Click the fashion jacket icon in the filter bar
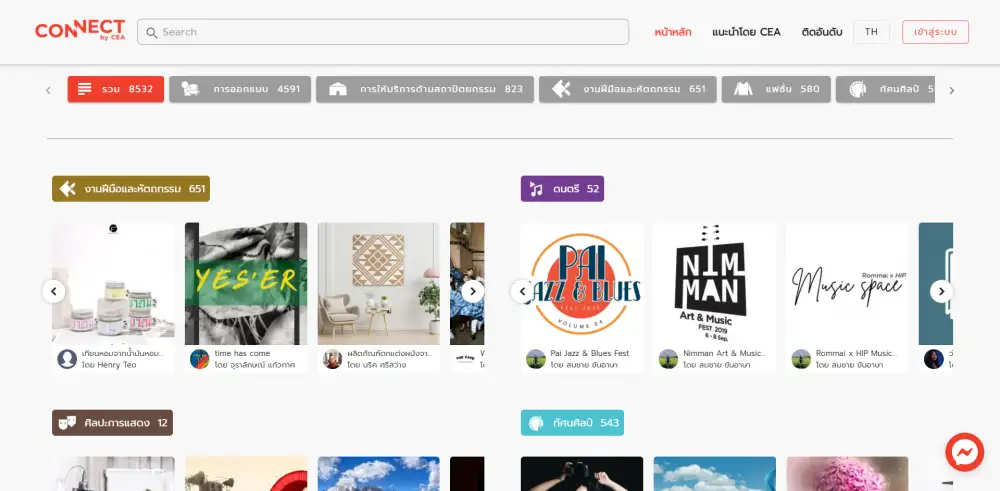The image size is (1000, 491). point(743,89)
